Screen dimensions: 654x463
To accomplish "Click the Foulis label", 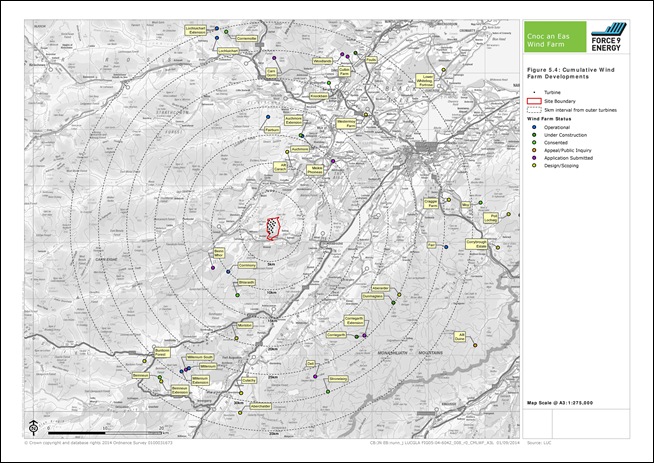I will pos(371,60).
